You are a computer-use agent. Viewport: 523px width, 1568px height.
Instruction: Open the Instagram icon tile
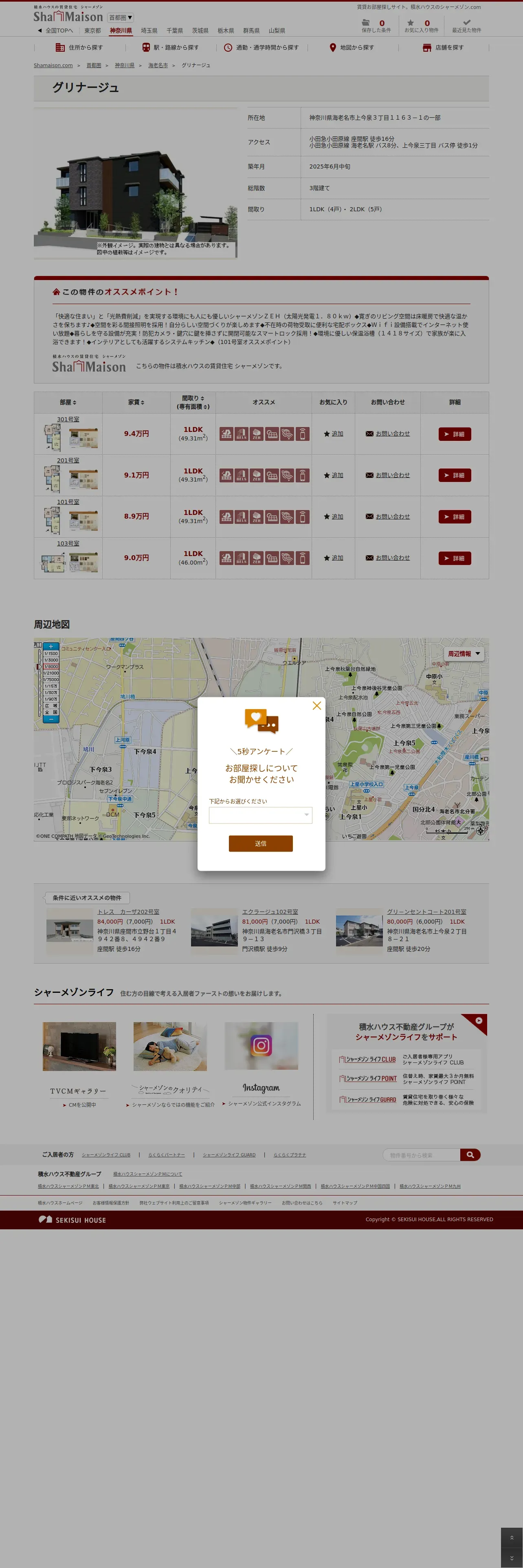click(x=261, y=1046)
